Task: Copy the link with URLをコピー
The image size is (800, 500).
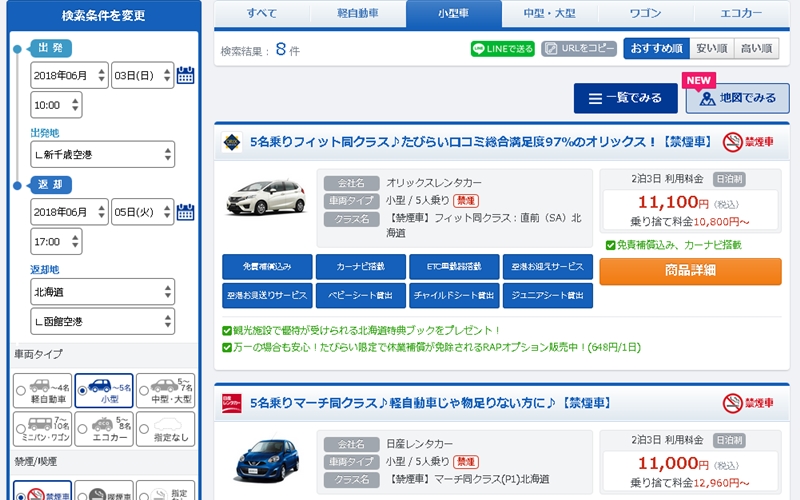Action: 579,49
